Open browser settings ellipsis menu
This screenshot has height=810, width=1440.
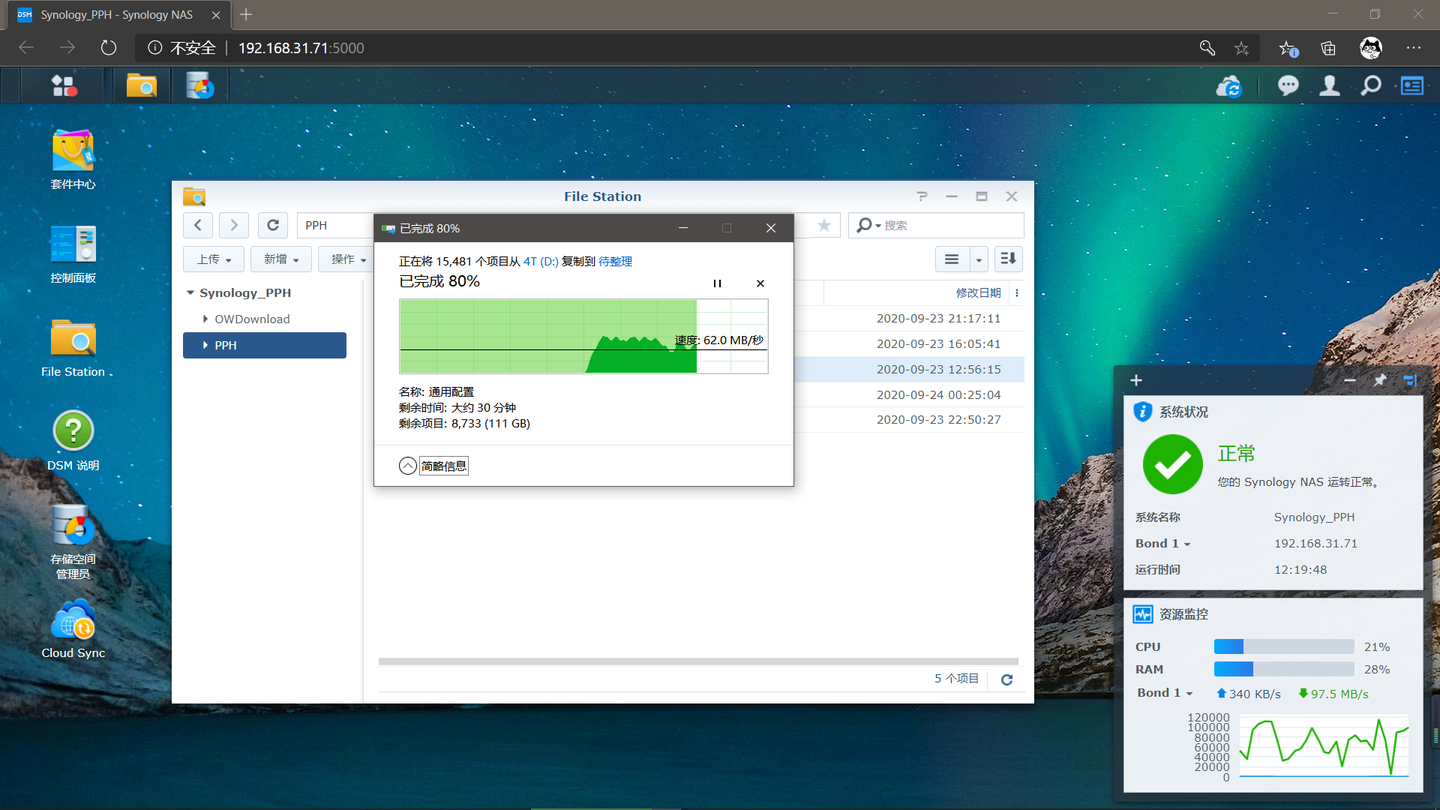(x=1413, y=48)
